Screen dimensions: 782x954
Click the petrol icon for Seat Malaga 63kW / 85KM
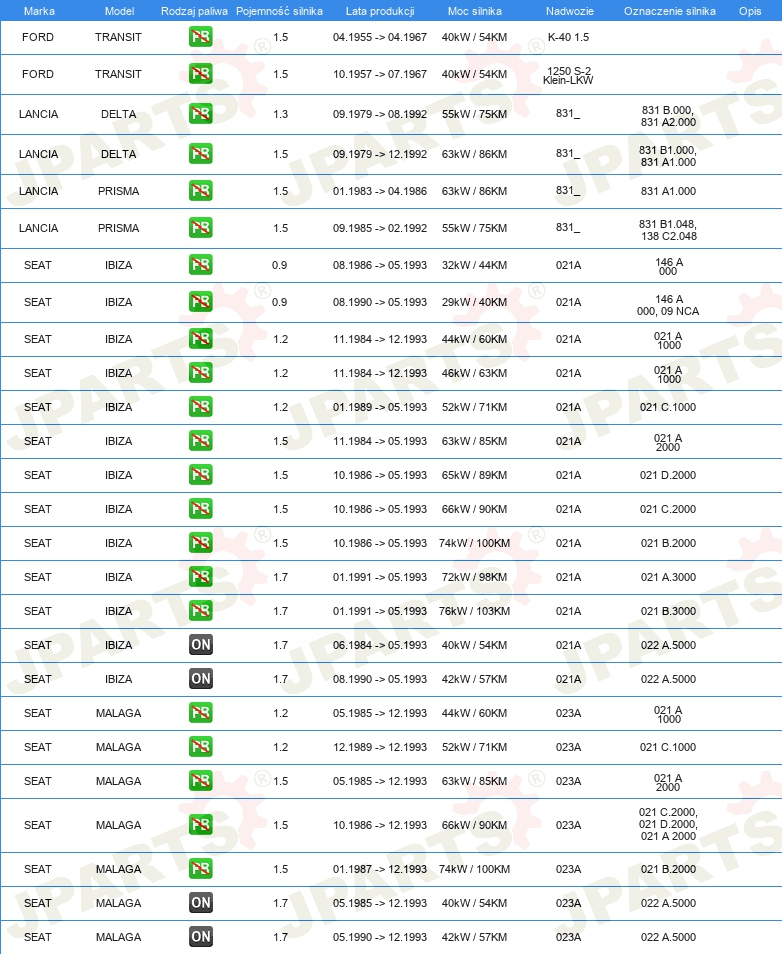[x=200, y=781]
